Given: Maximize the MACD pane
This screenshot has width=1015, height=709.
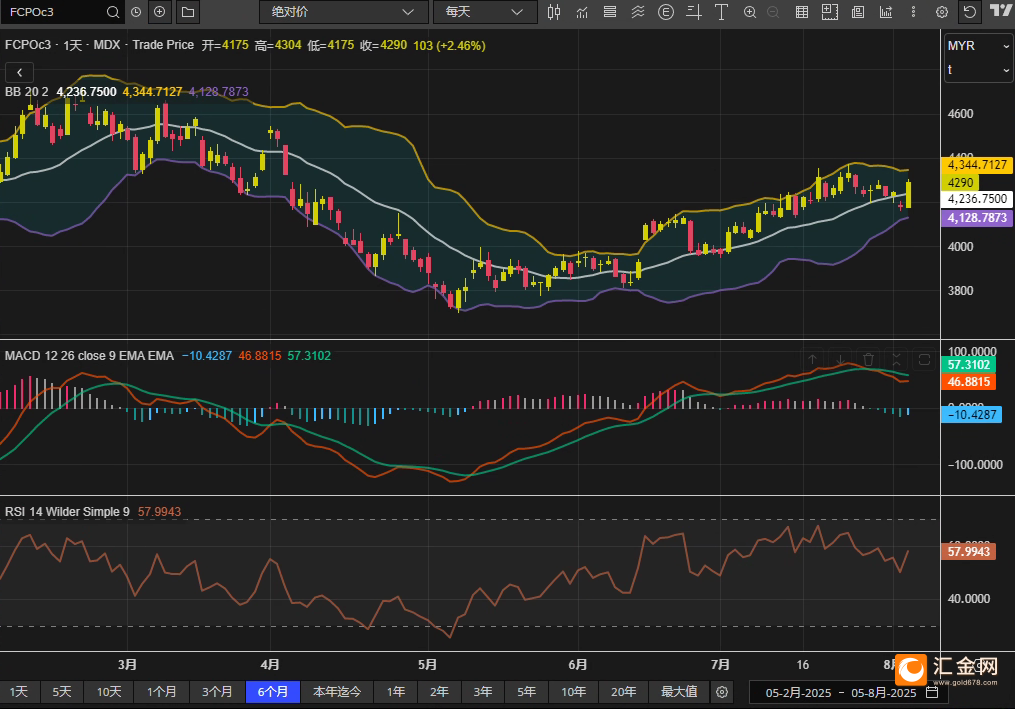Looking at the screenshot, I should (924, 360).
